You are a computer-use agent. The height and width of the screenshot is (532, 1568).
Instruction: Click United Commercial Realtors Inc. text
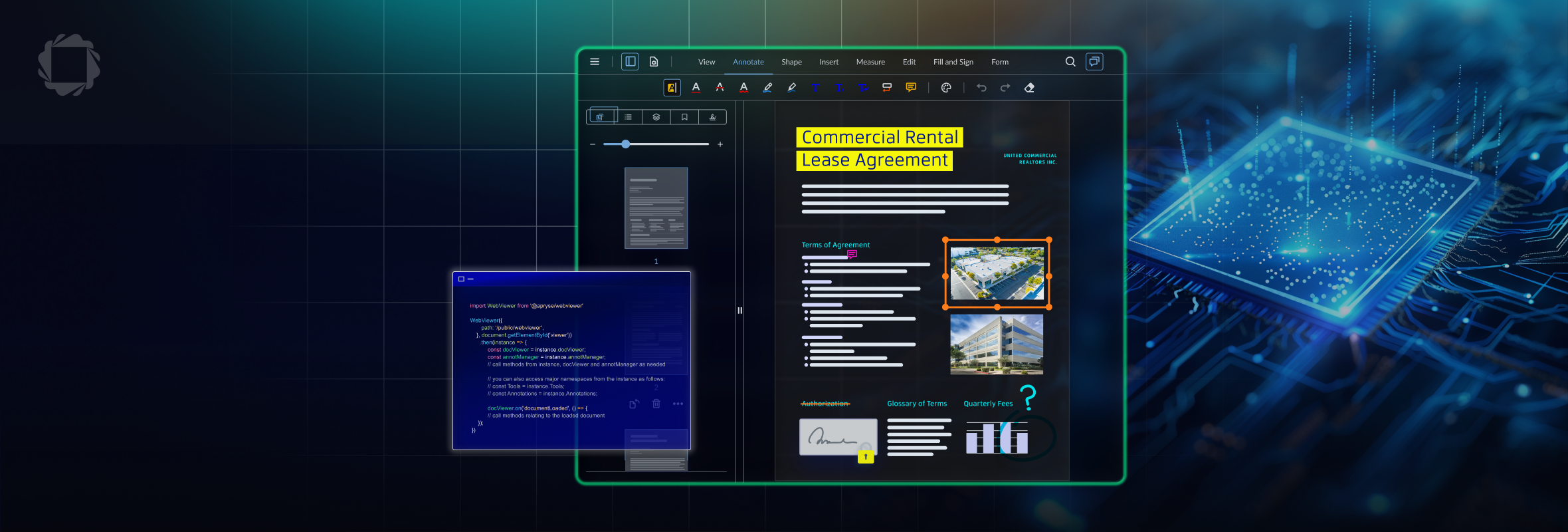tap(1030, 159)
